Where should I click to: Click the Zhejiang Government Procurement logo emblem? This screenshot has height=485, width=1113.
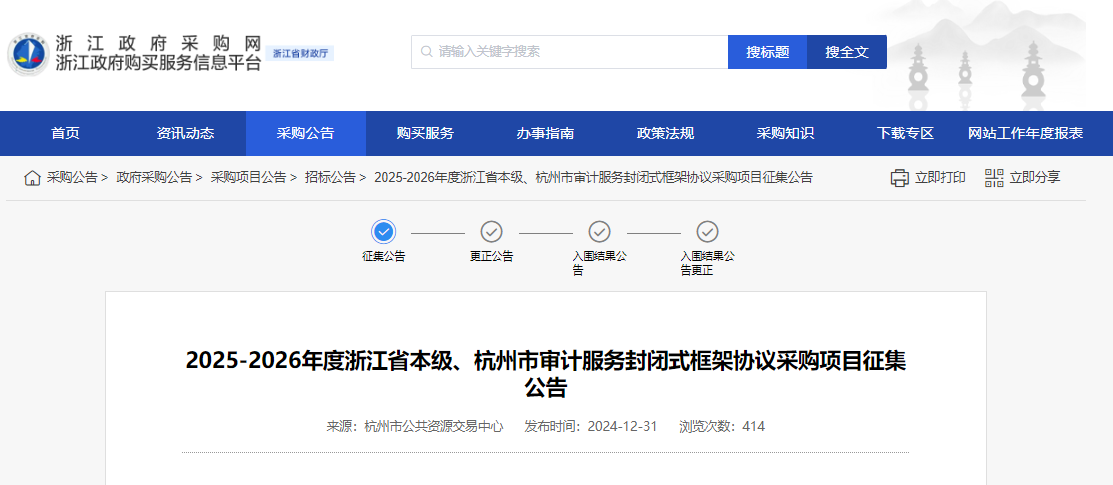click(x=27, y=54)
